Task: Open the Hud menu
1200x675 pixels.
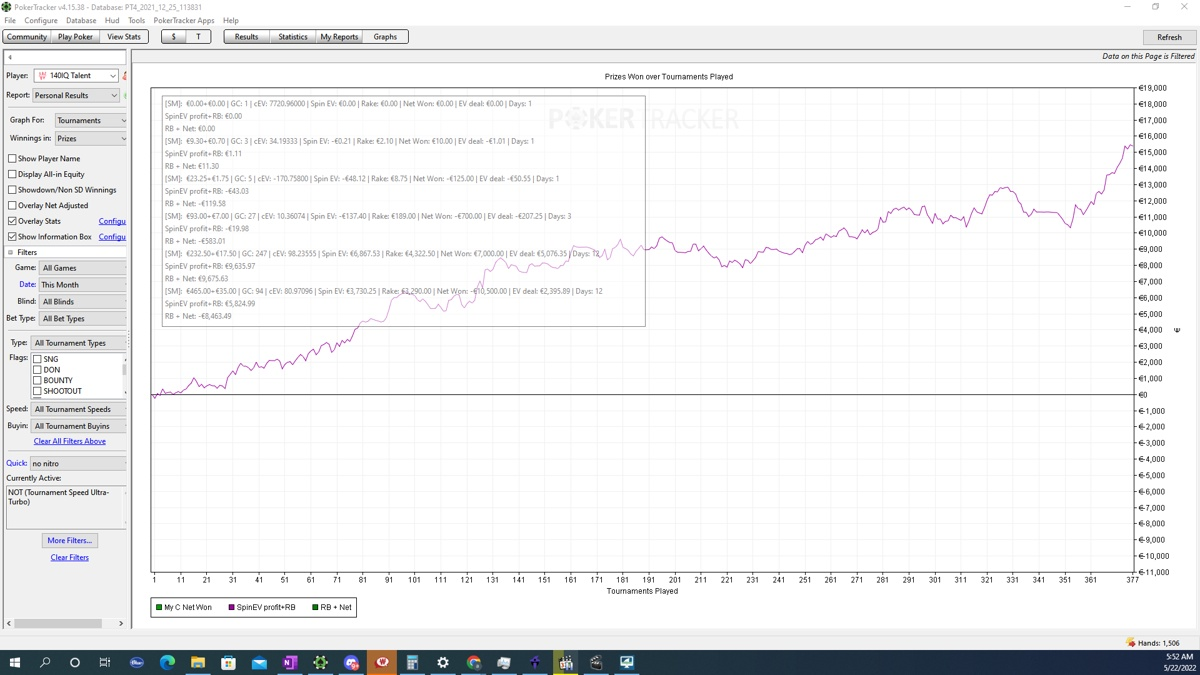Action: click(112, 20)
